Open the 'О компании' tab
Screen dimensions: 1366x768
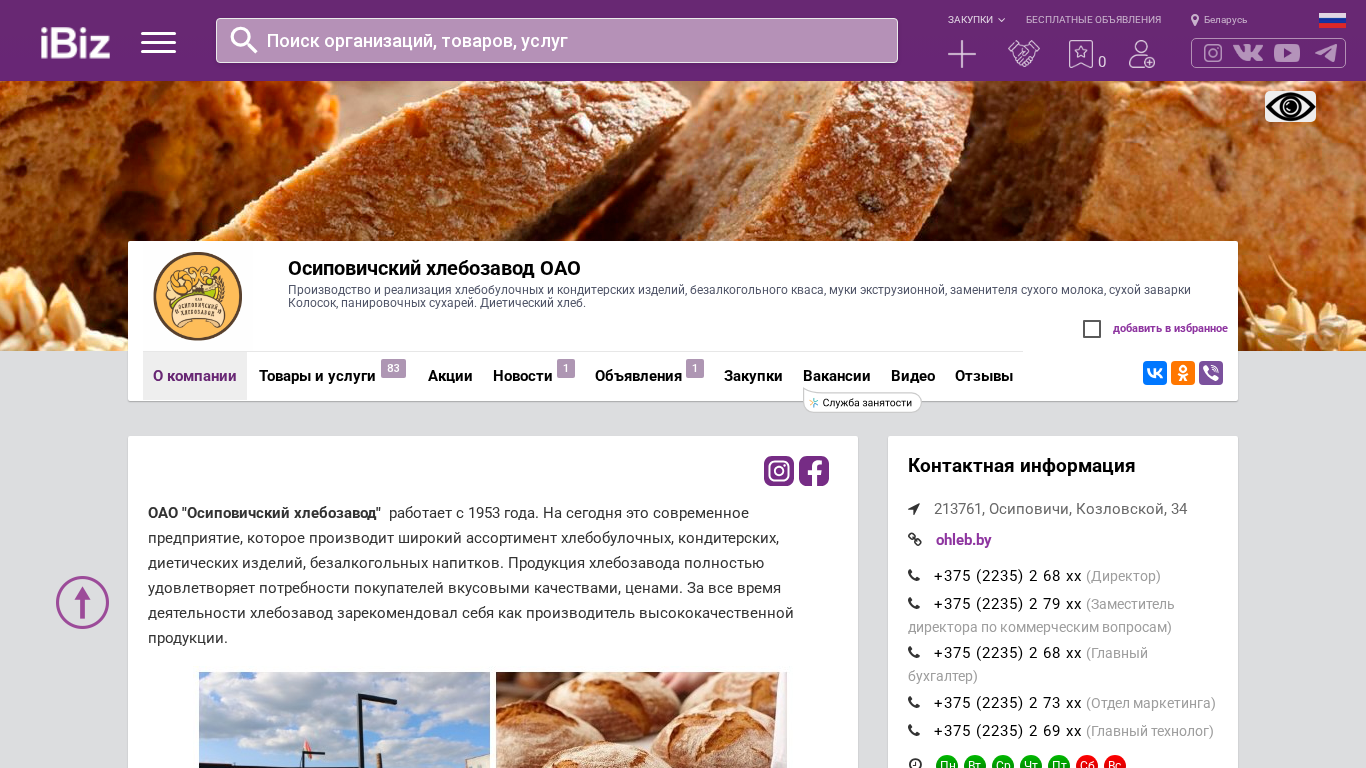pyautogui.click(x=195, y=376)
